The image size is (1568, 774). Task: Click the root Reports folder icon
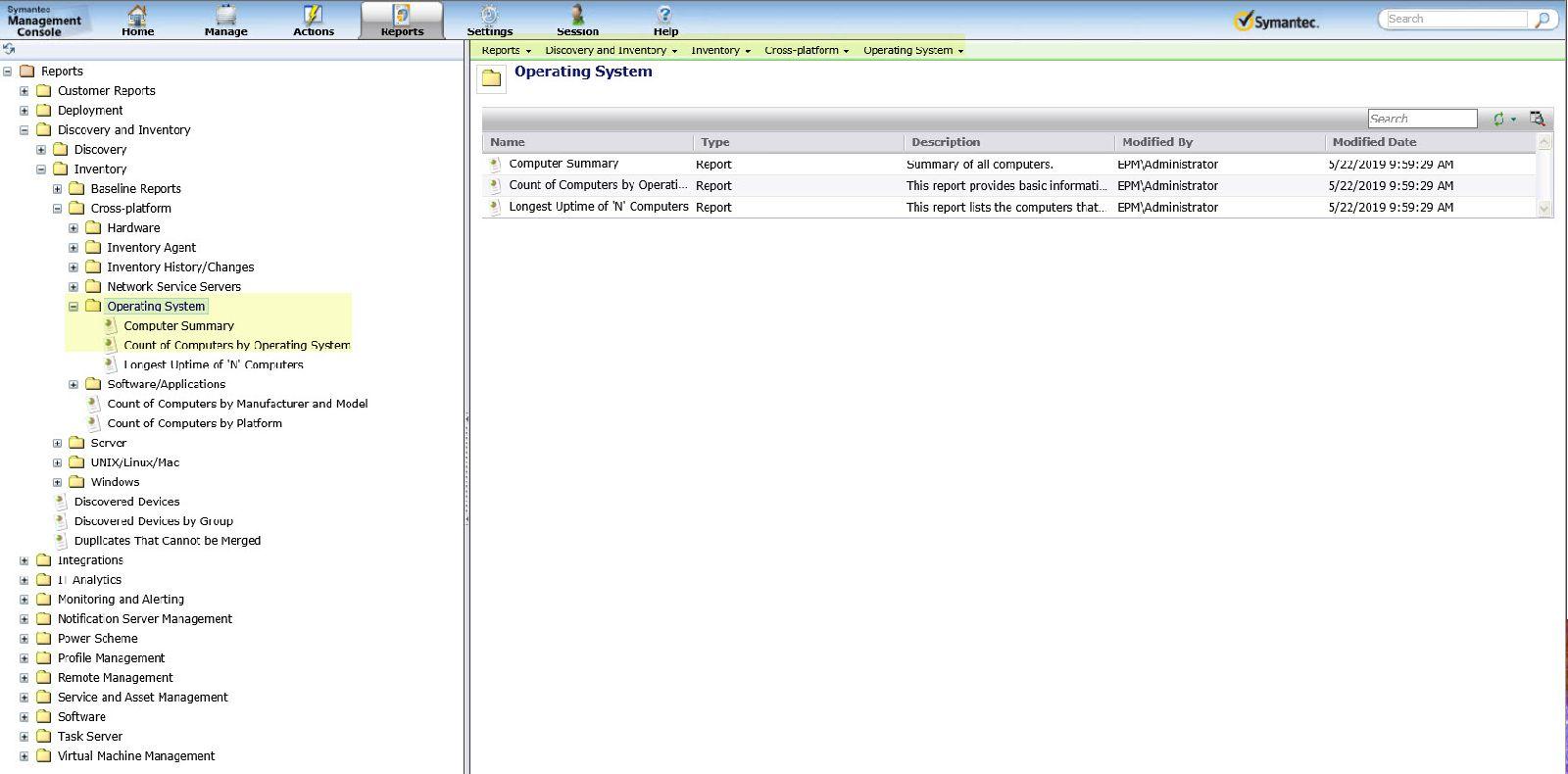click(26, 71)
